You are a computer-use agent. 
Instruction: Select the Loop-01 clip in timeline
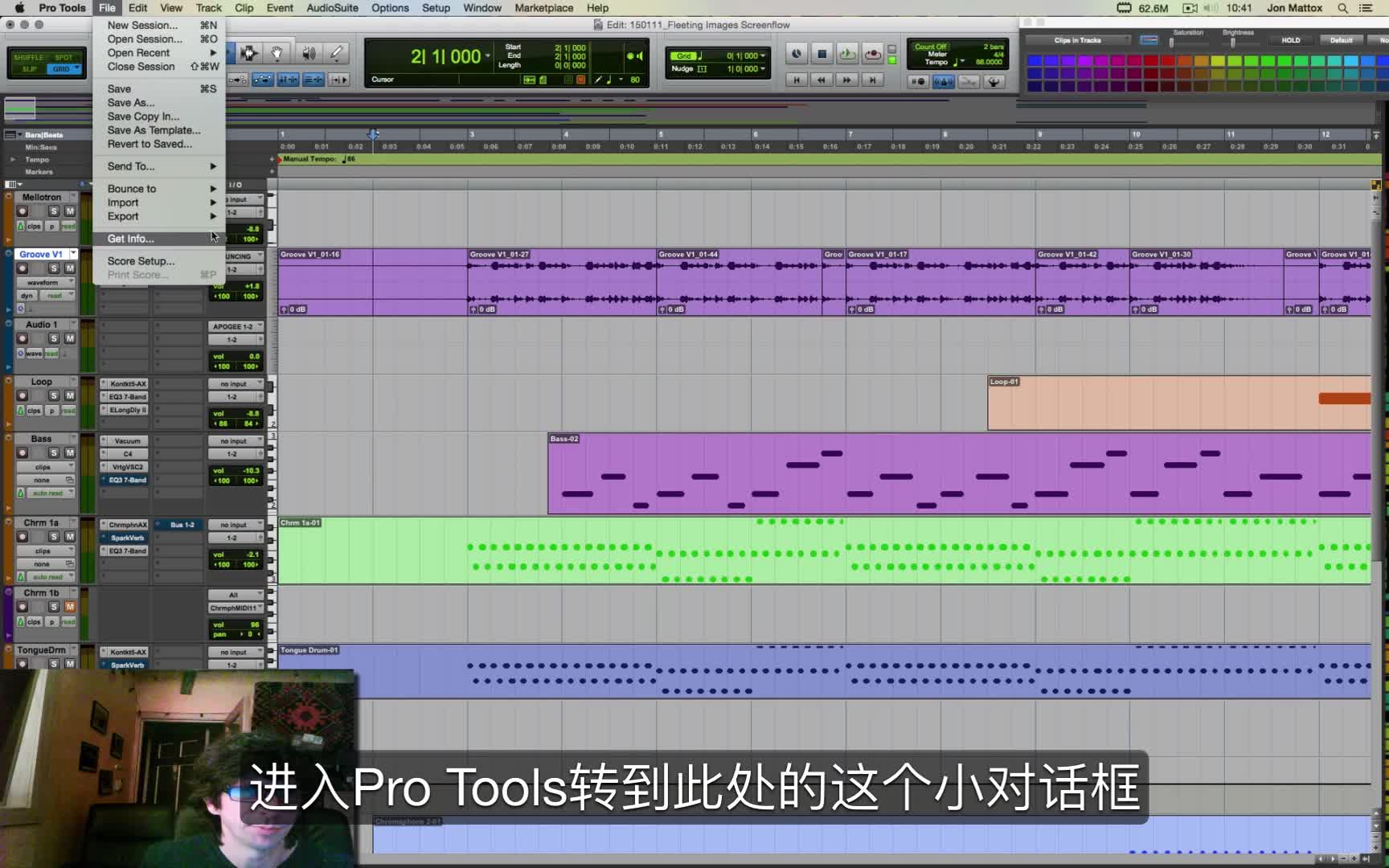click(1178, 403)
